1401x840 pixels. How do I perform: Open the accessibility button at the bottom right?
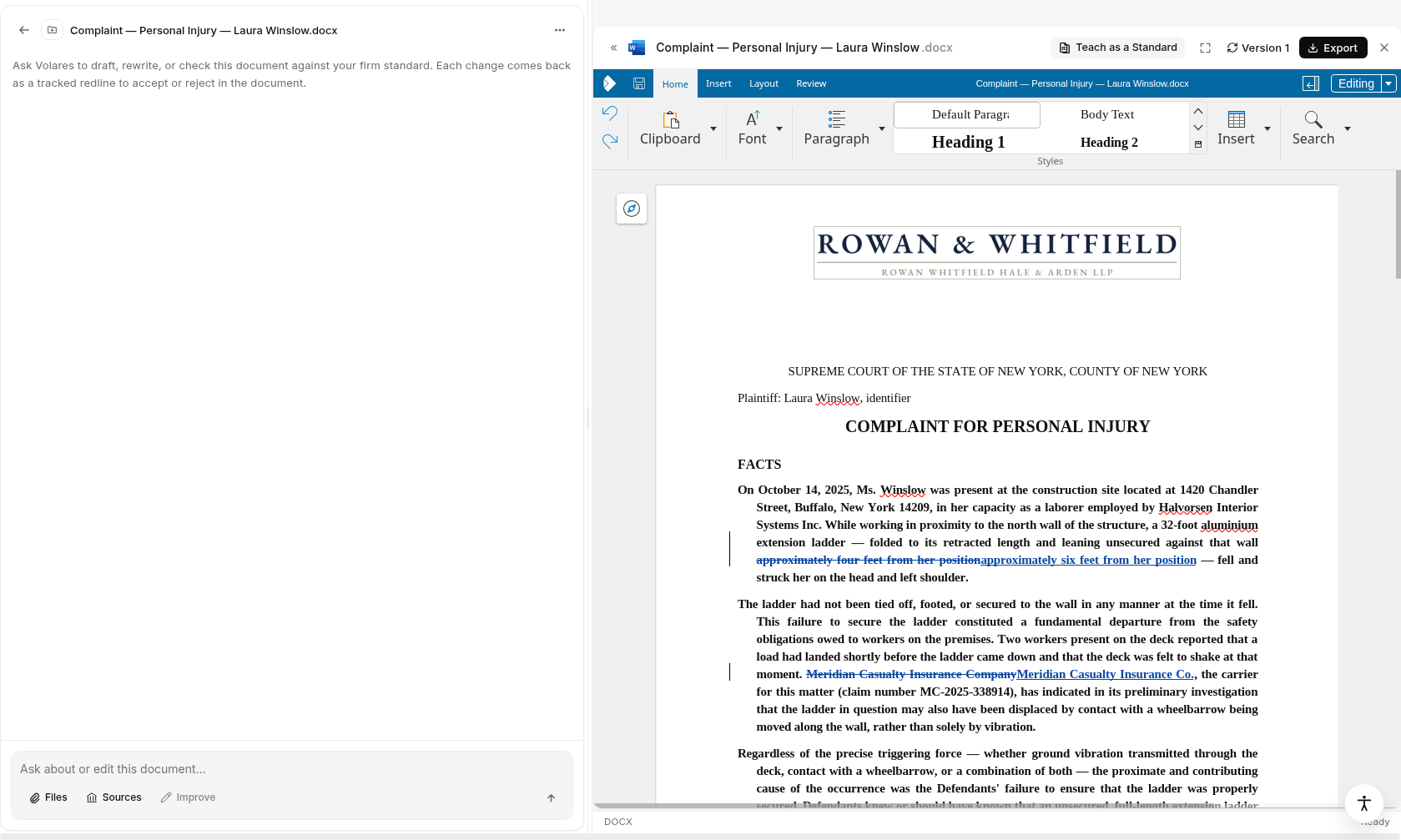coord(1364,803)
